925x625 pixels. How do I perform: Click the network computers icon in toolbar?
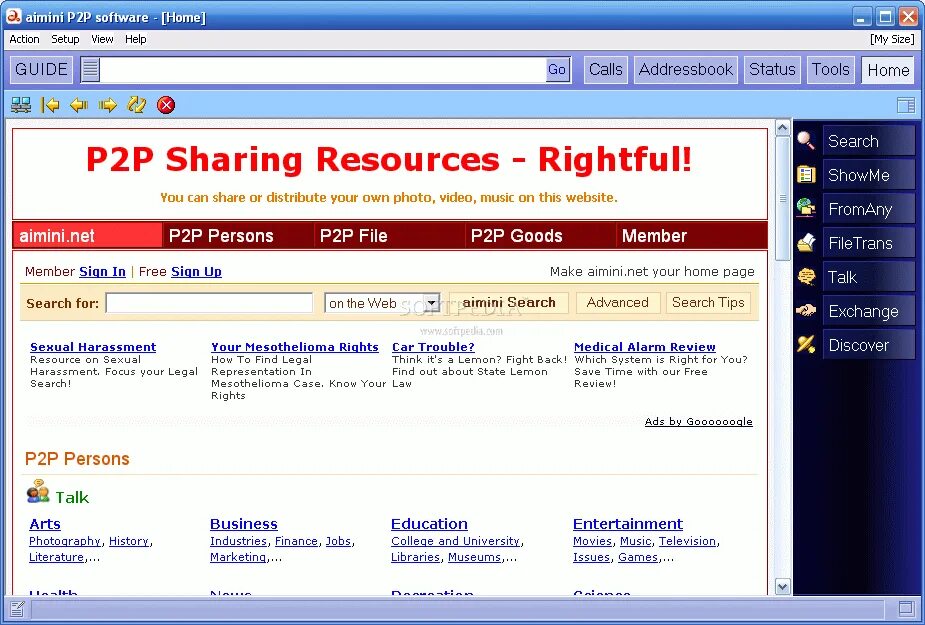pyautogui.click(x=21, y=105)
